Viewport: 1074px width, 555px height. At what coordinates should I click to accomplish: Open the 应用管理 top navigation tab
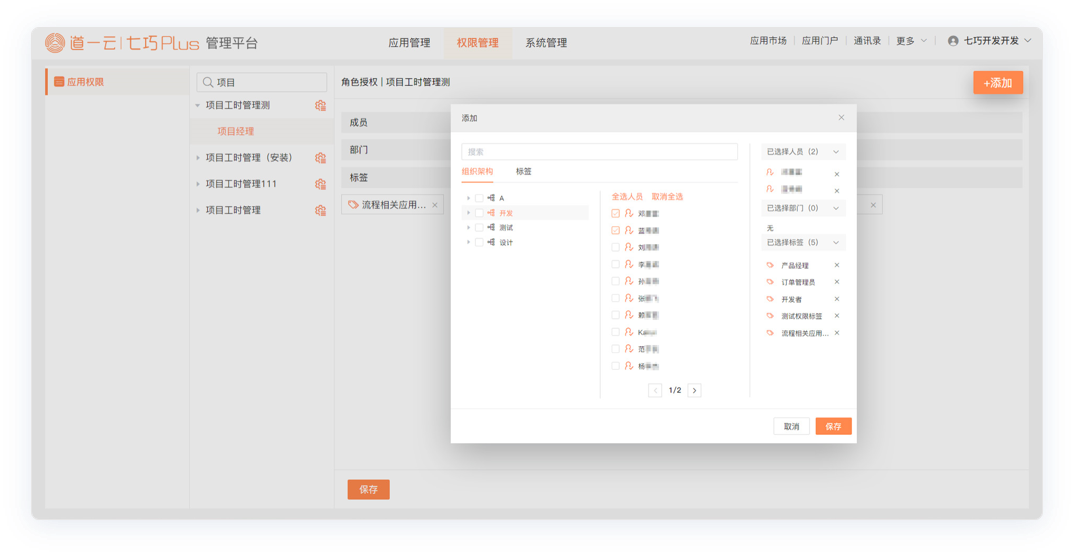point(409,43)
